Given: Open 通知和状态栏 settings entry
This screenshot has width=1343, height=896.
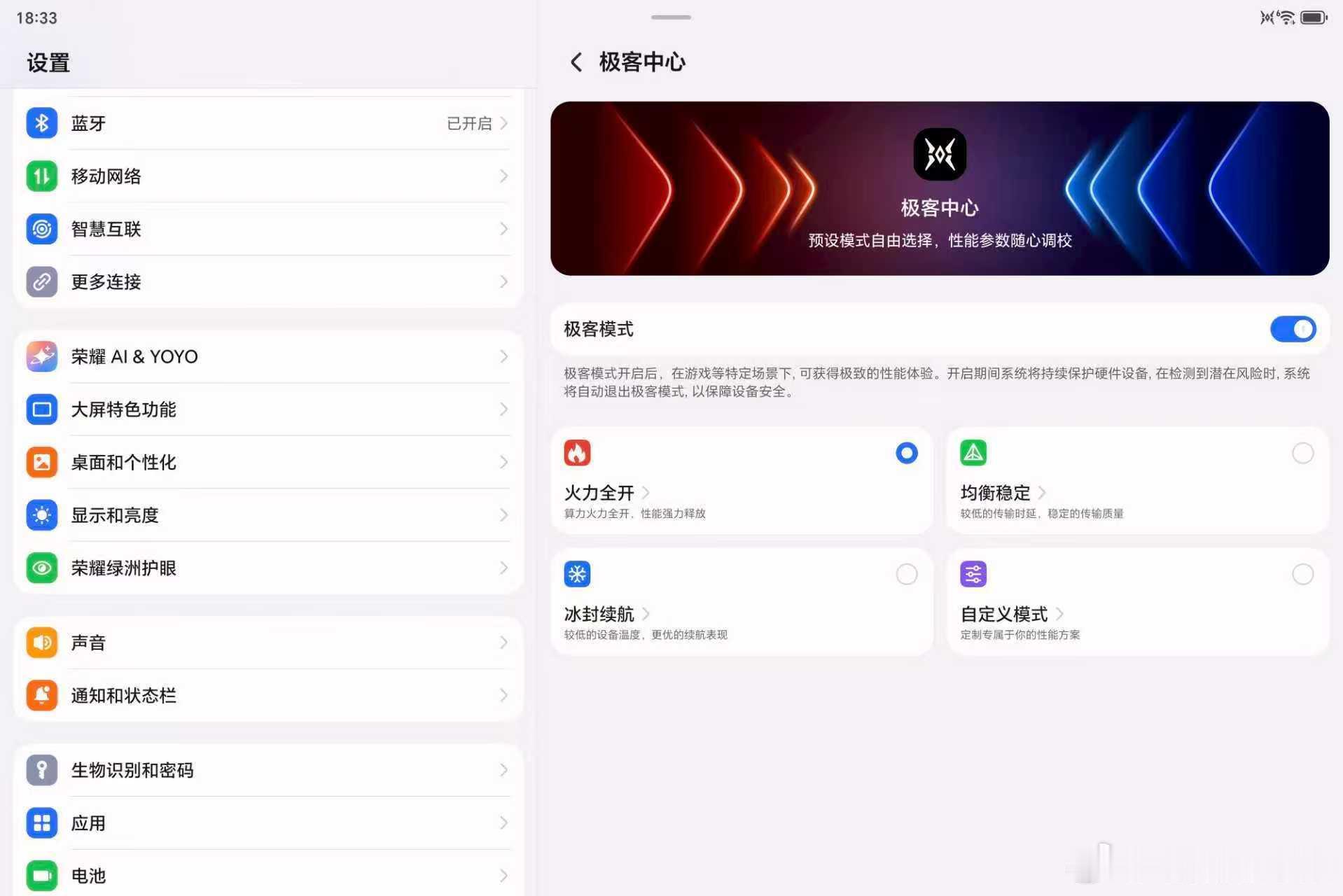Looking at the screenshot, I should tap(268, 695).
